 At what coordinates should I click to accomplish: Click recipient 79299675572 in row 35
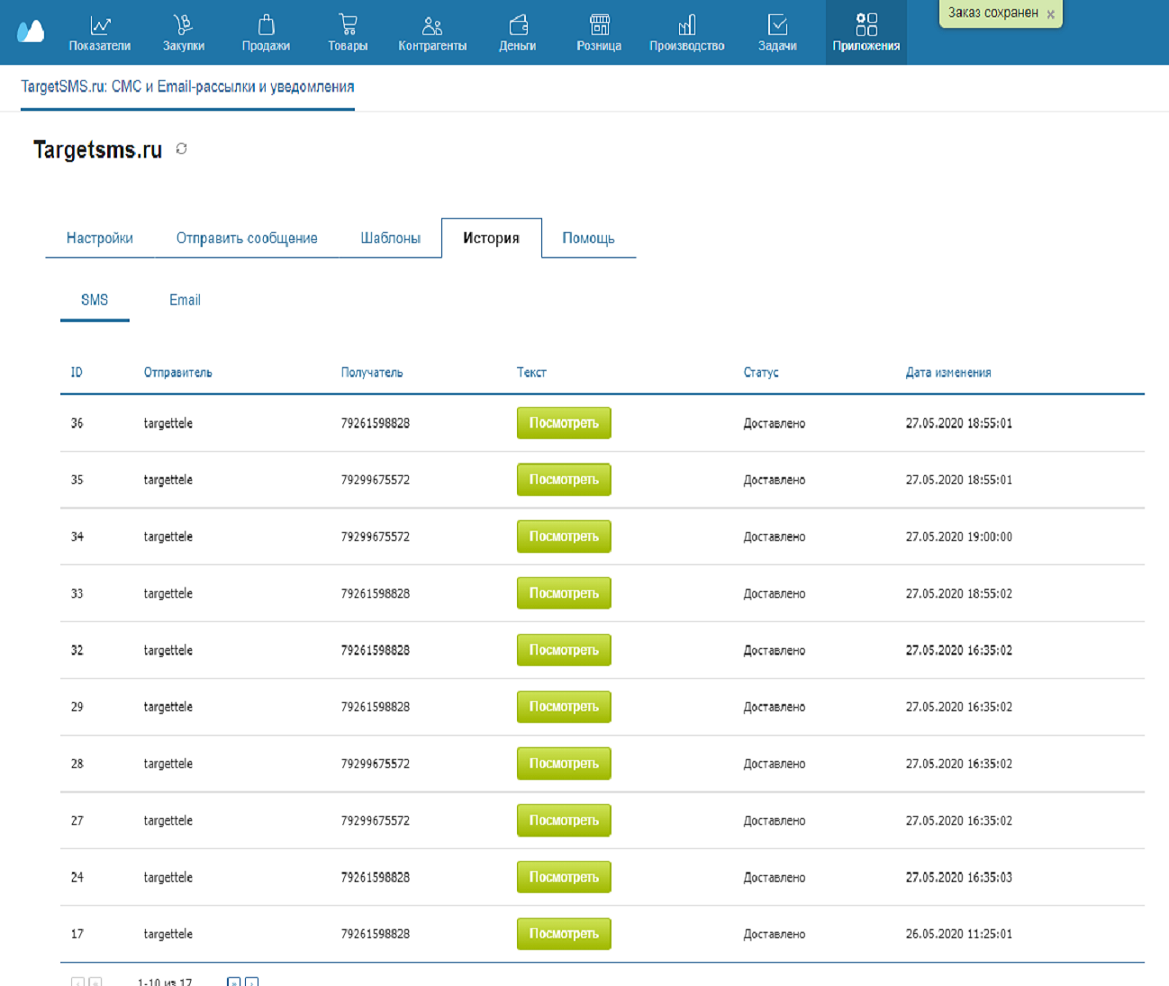tap(375, 480)
